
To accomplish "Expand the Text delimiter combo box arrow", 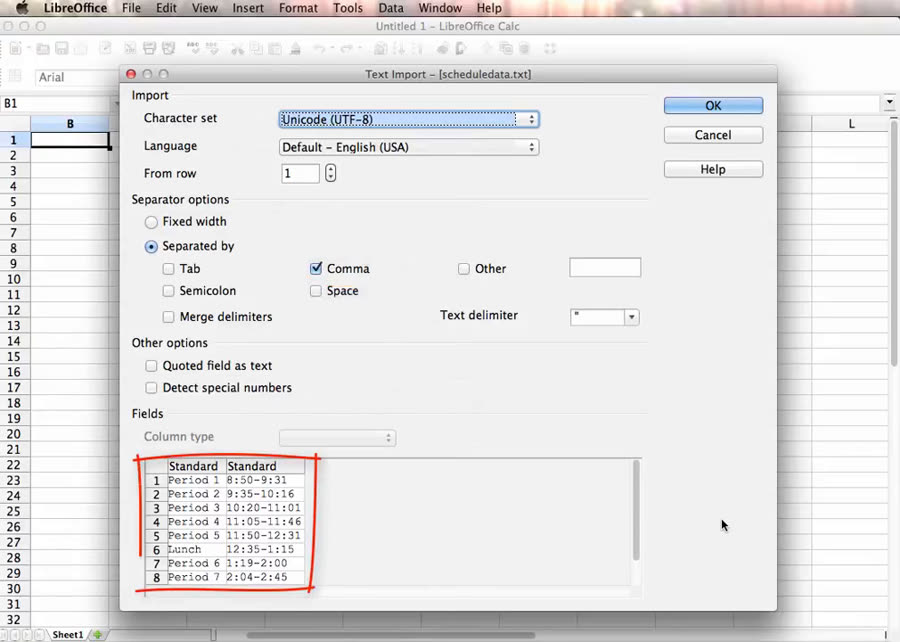I will pyautogui.click(x=631, y=317).
